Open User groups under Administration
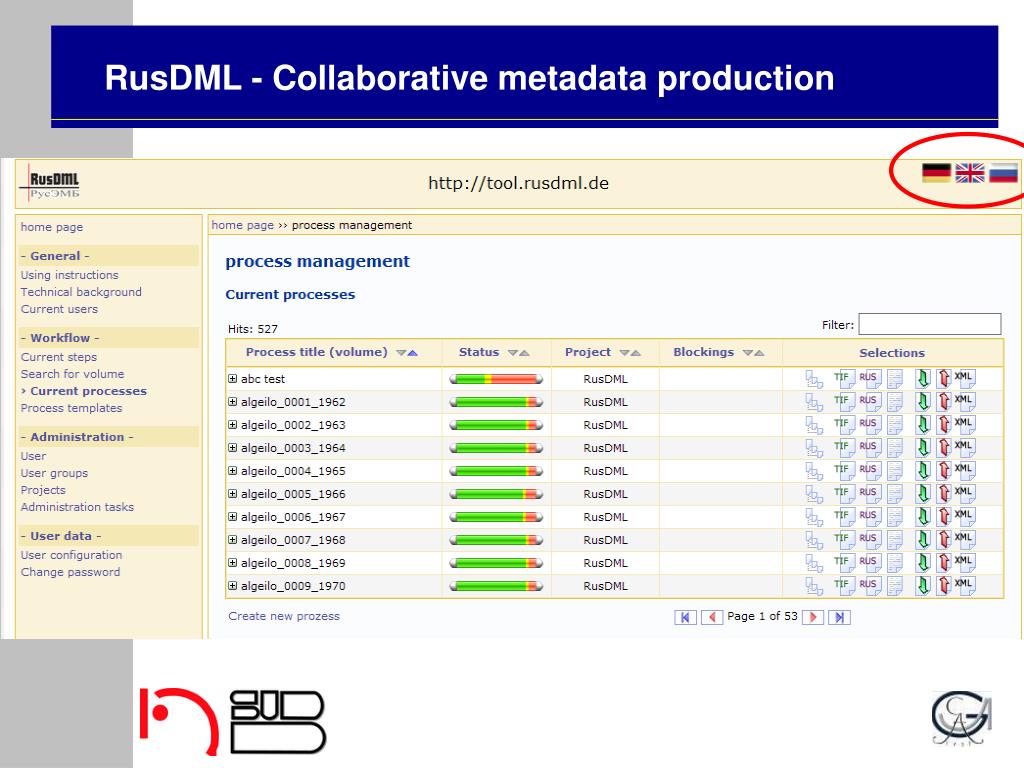This screenshot has width=1024, height=768. click(x=54, y=473)
